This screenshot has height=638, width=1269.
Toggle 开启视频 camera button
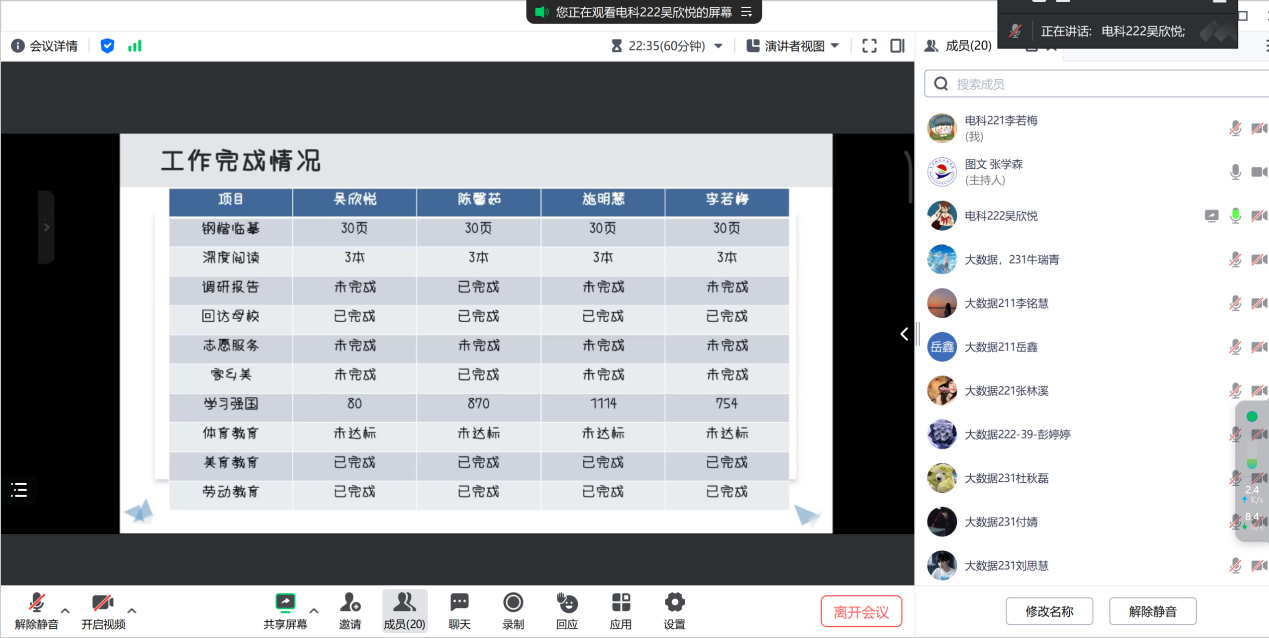tap(103, 603)
